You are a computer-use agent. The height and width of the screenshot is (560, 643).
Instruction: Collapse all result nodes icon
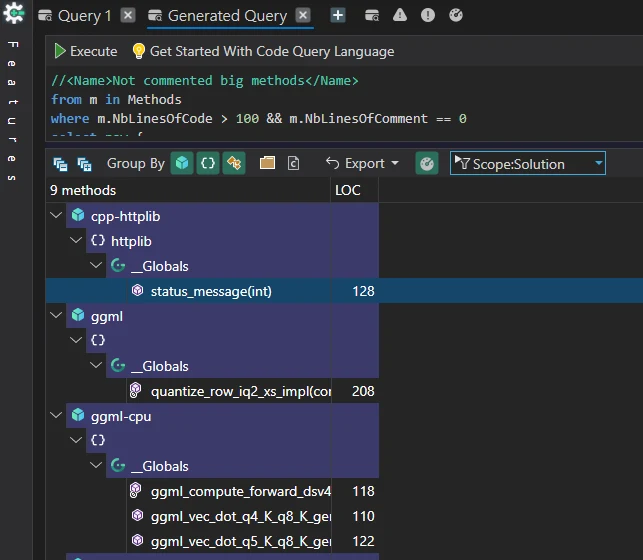(61, 164)
